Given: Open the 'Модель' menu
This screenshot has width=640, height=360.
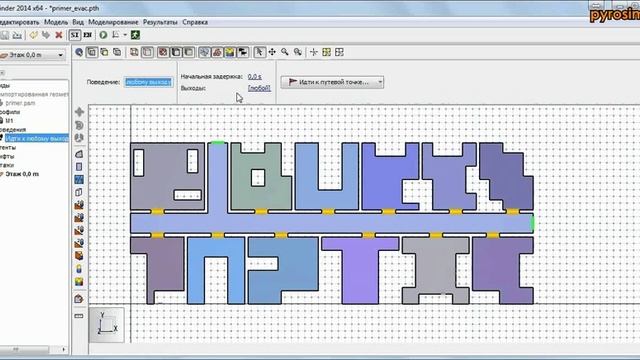Looking at the screenshot, I should coord(56,22).
